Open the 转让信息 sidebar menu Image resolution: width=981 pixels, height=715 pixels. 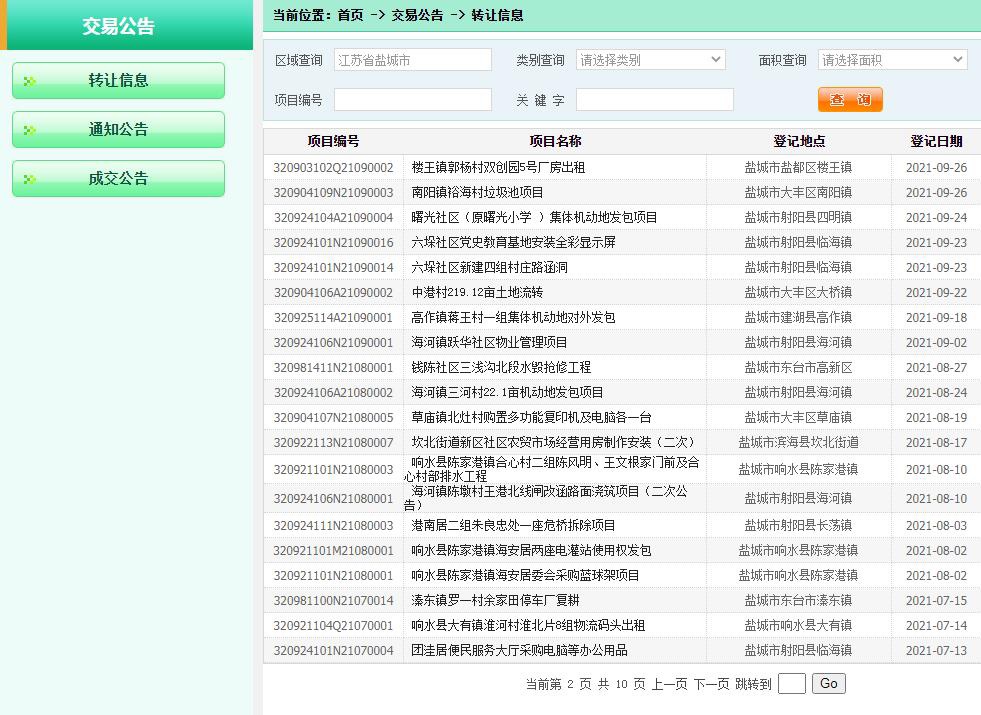pyautogui.click(x=118, y=81)
